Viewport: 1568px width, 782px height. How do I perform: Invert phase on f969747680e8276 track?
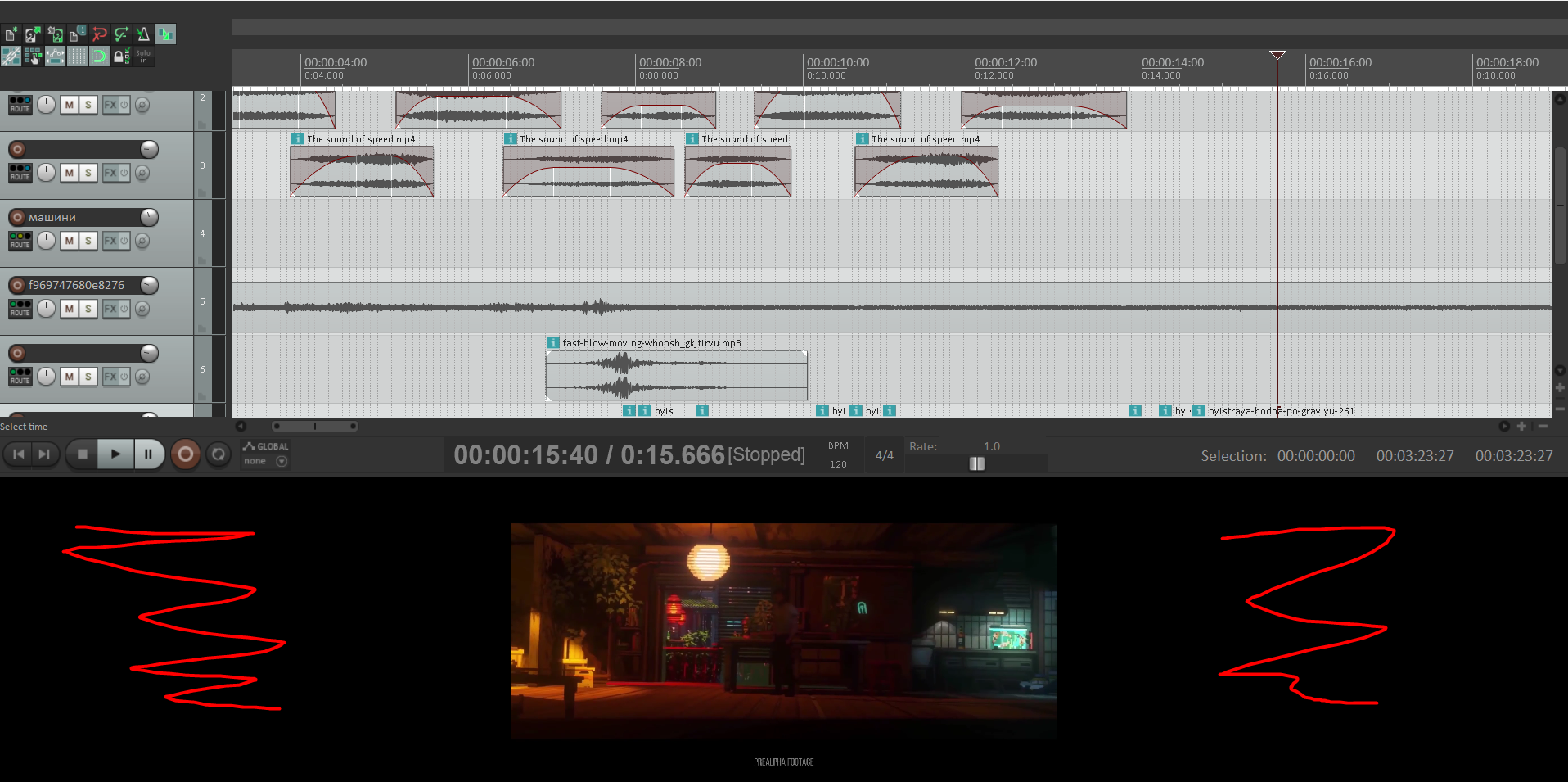point(142,309)
